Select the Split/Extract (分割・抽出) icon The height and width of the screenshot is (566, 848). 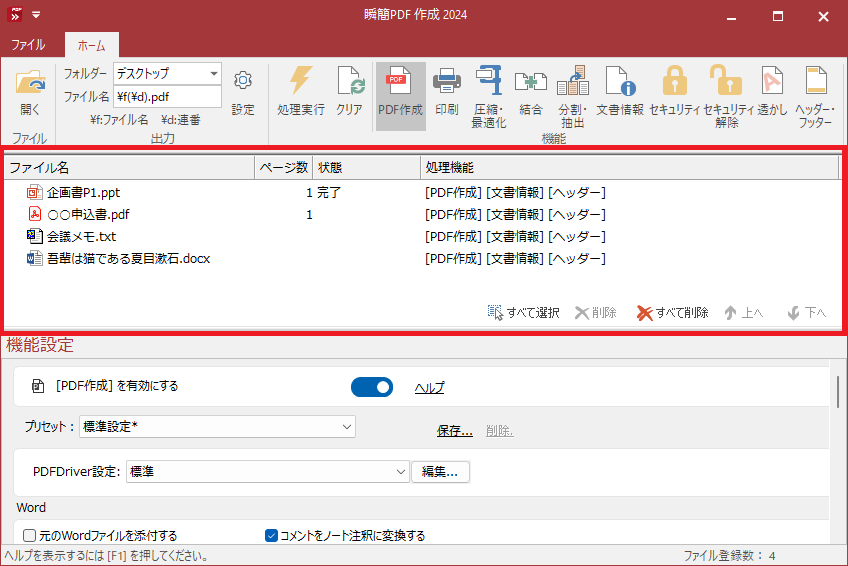click(x=573, y=81)
